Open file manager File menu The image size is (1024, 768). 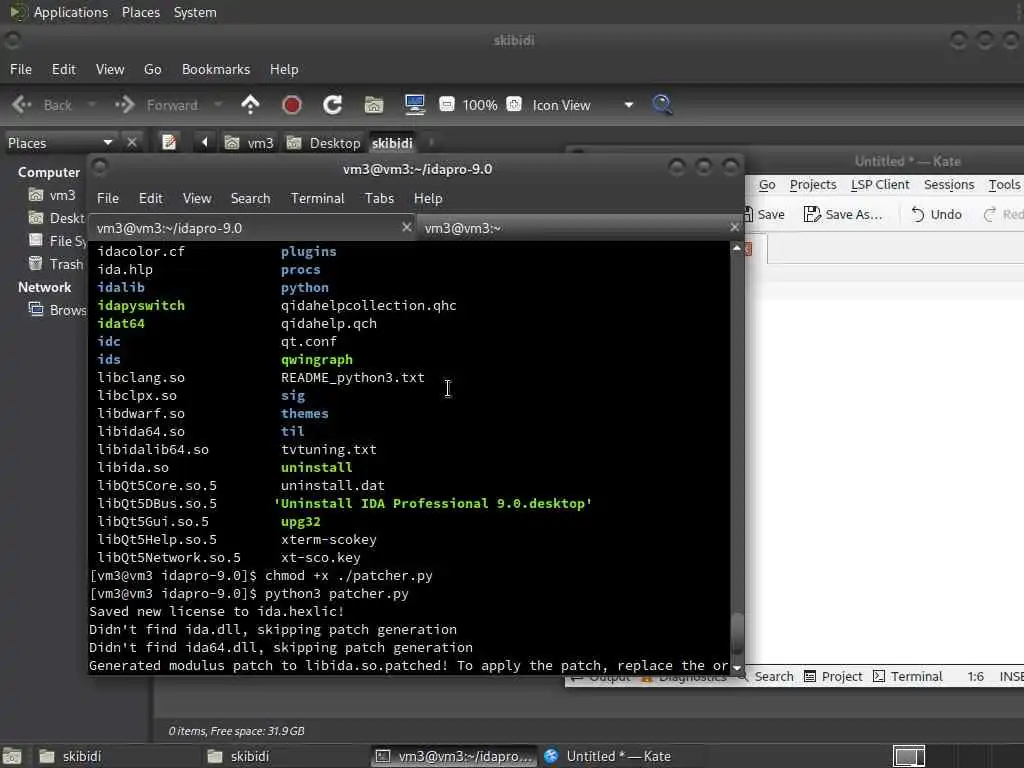21,69
